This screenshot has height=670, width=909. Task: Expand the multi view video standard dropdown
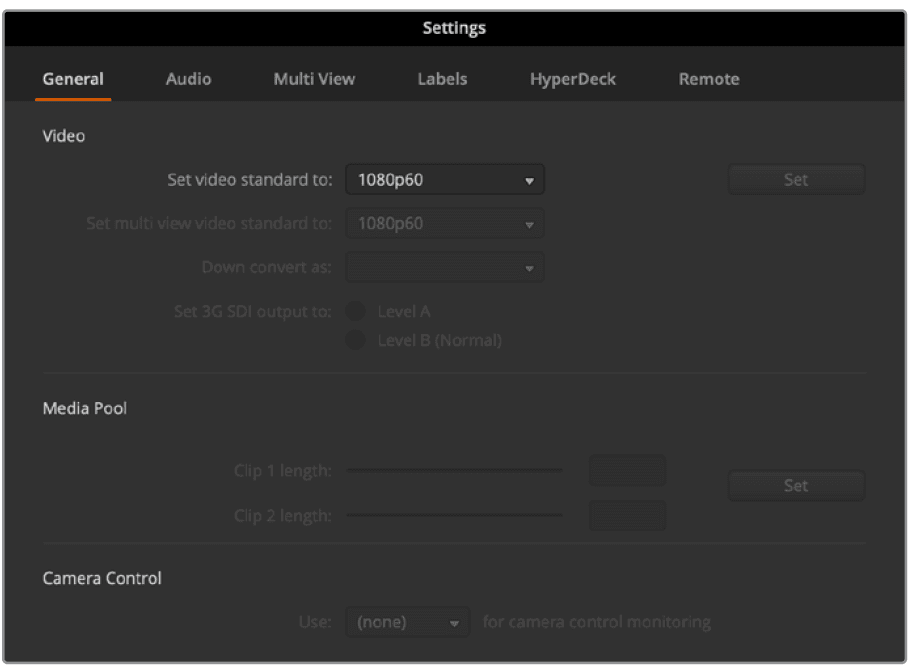(x=444, y=223)
